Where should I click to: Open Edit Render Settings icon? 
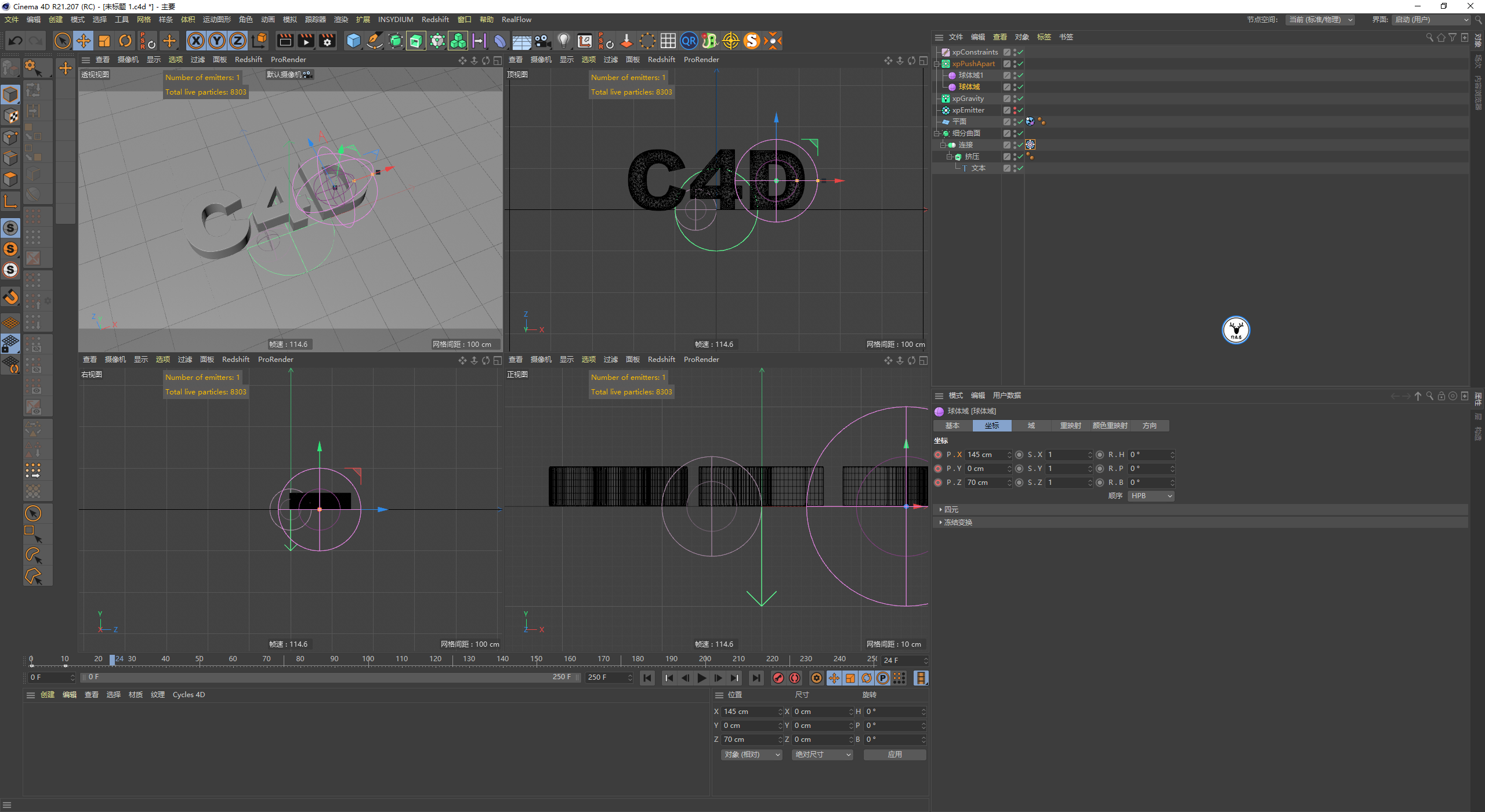pyautogui.click(x=328, y=41)
